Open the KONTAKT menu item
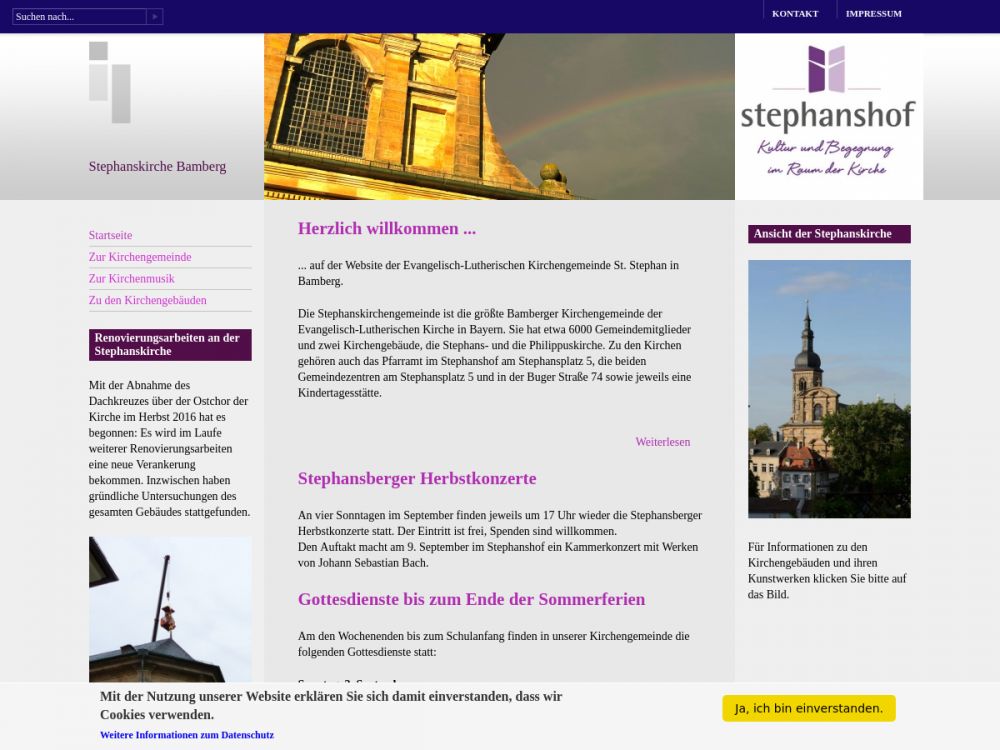Image resolution: width=1000 pixels, height=750 pixels. coord(795,14)
